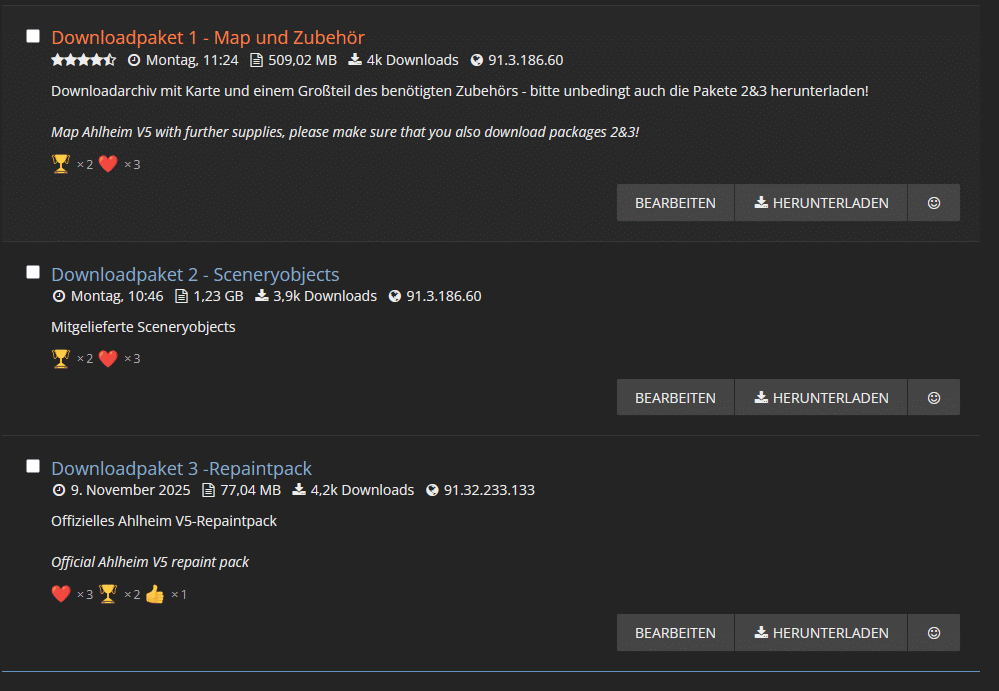This screenshot has width=999, height=691.
Task: Open smiley reaction button for Downloadpaket 1
Action: click(933, 203)
